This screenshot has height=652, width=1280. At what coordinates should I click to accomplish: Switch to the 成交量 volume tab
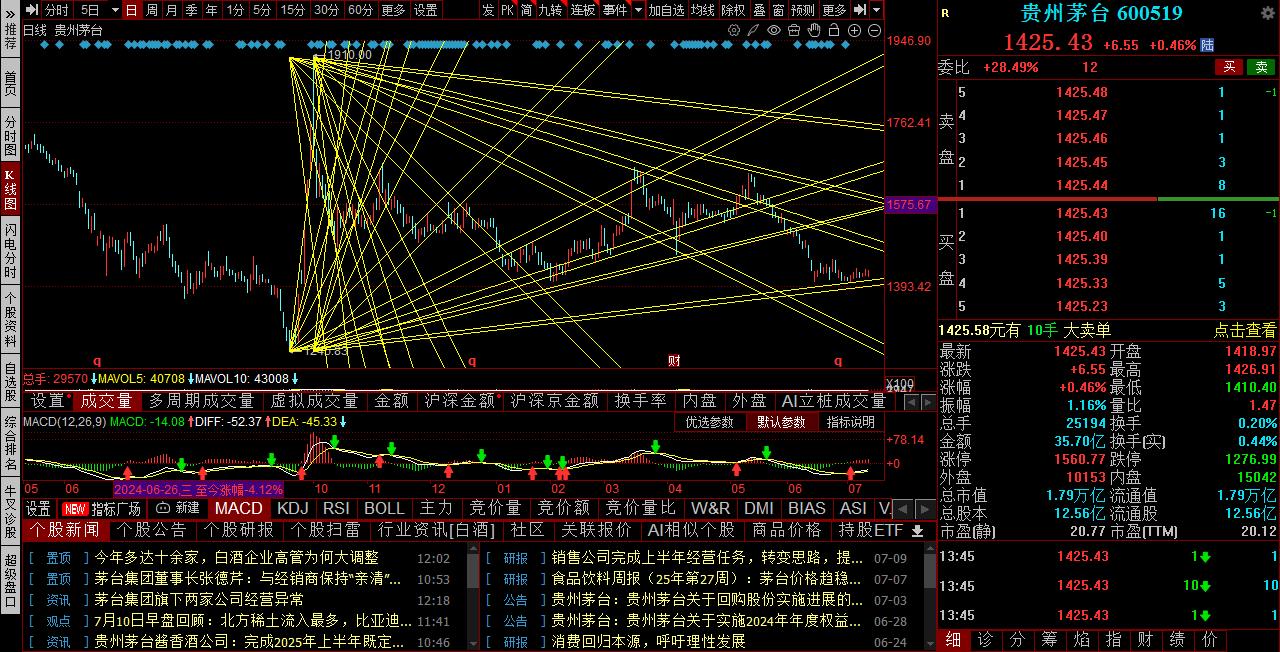coord(106,401)
